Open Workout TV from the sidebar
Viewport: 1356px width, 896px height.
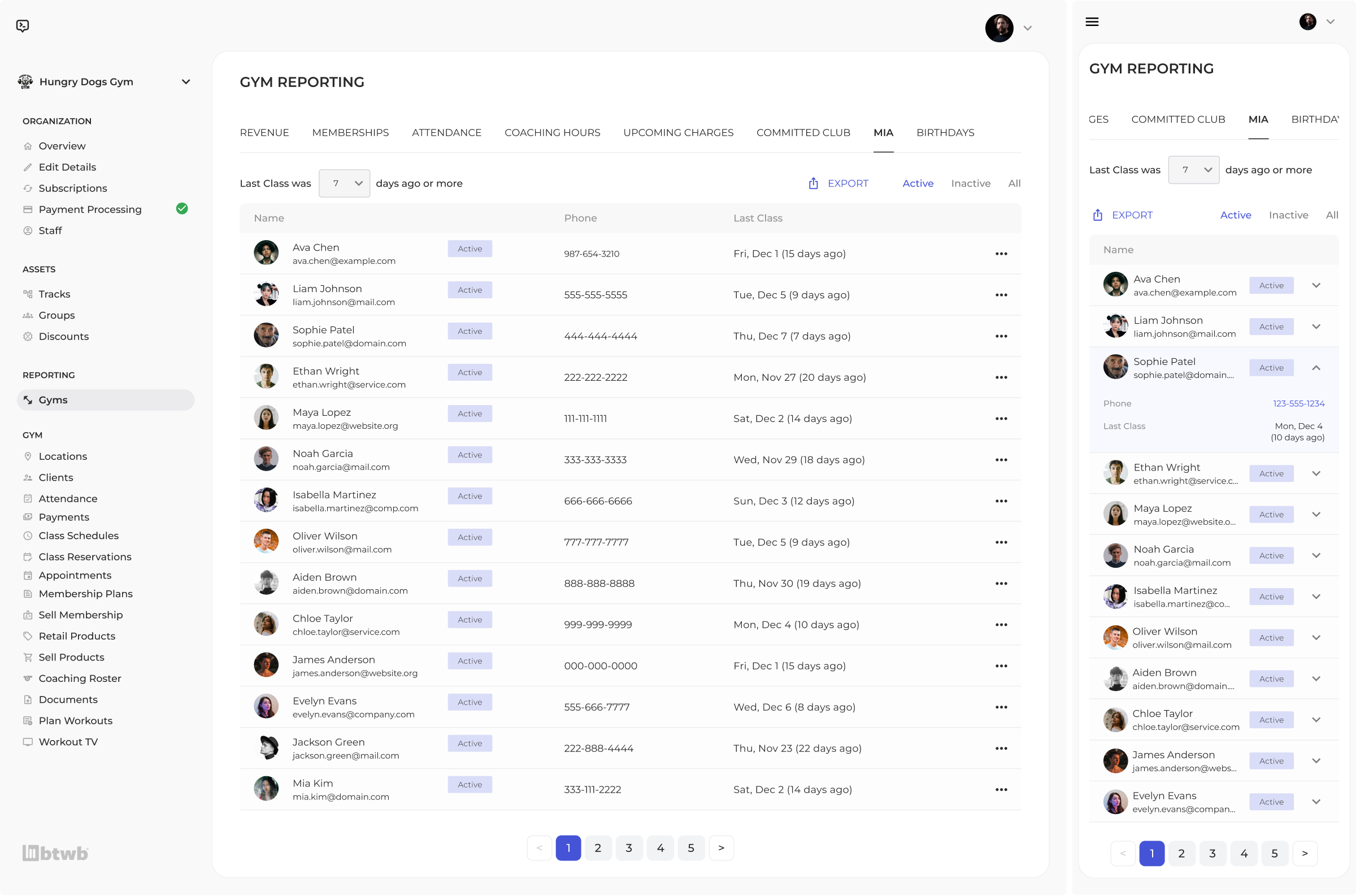point(68,742)
